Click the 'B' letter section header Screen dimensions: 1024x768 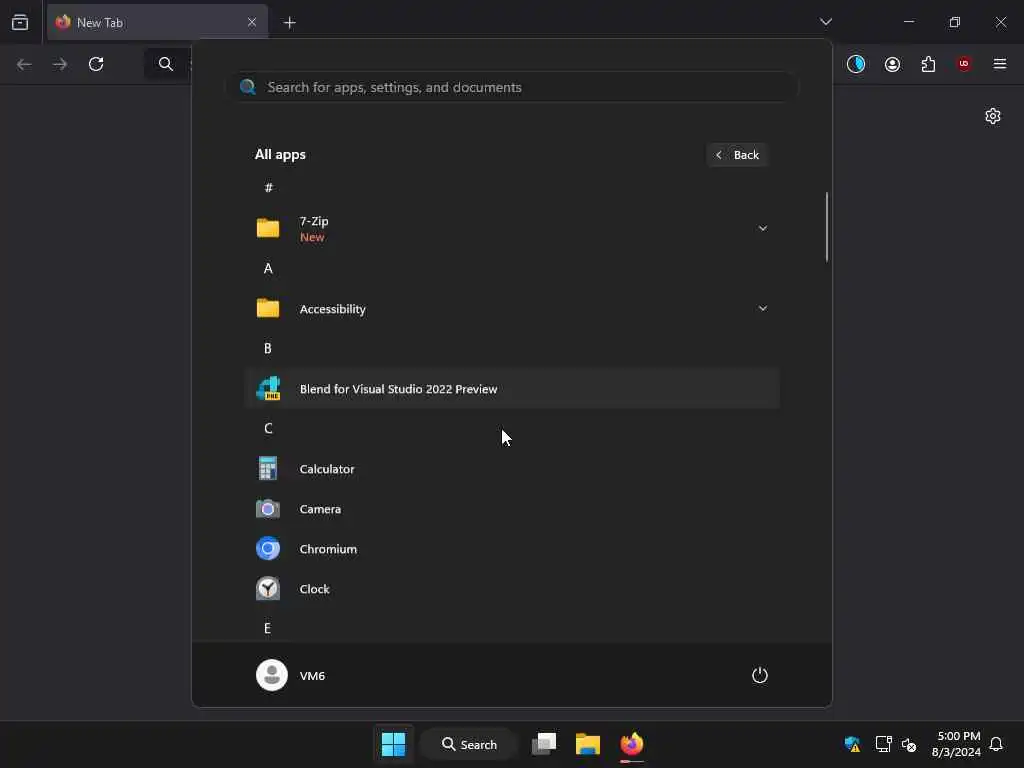268,349
